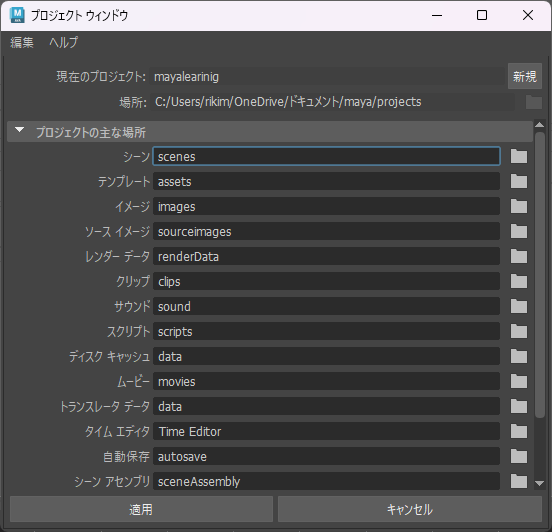Open folder picker for sourceimages
The image size is (552, 532).
(519, 231)
